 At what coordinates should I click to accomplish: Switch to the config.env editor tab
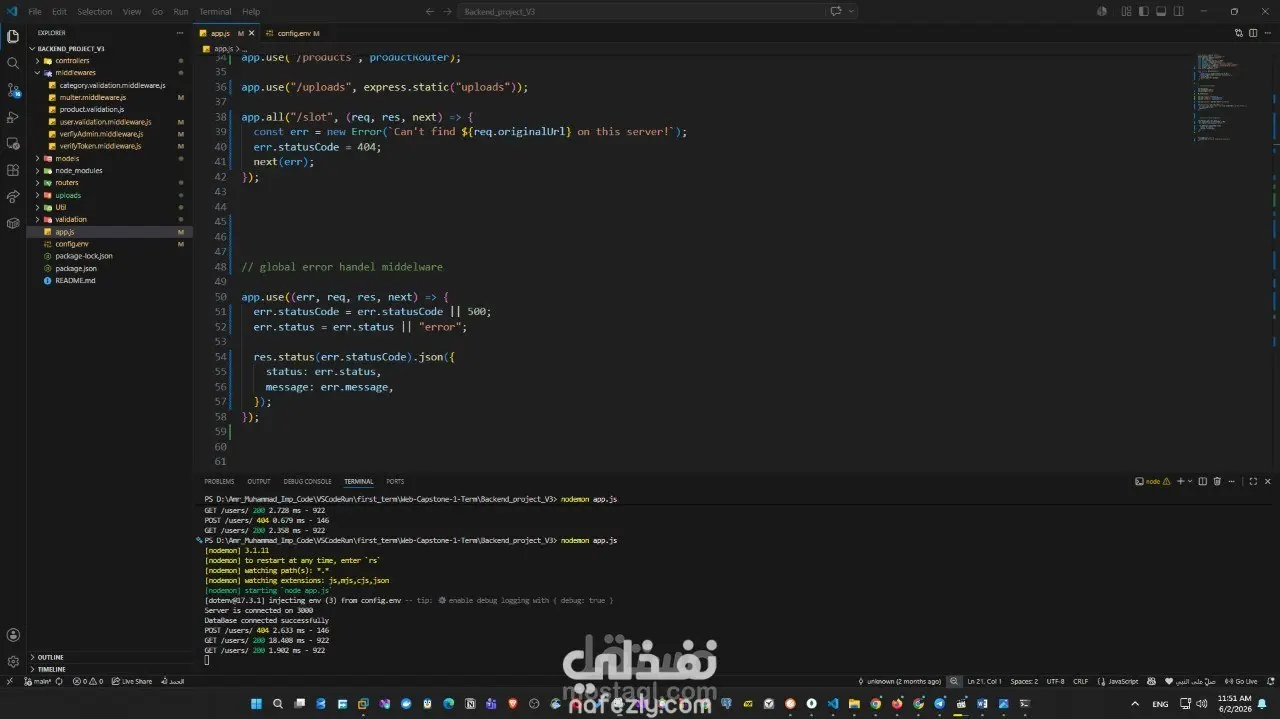coord(292,33)
